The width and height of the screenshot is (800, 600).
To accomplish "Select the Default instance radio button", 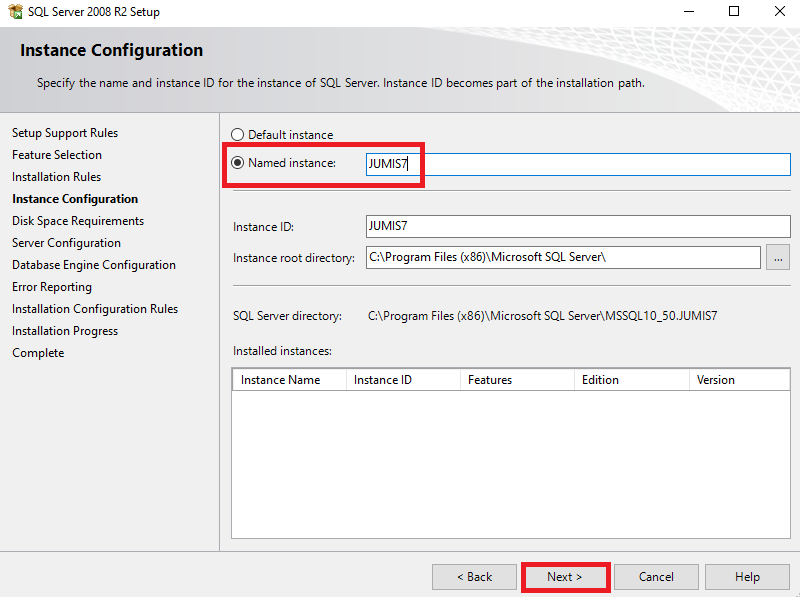I will pos(237,135).
